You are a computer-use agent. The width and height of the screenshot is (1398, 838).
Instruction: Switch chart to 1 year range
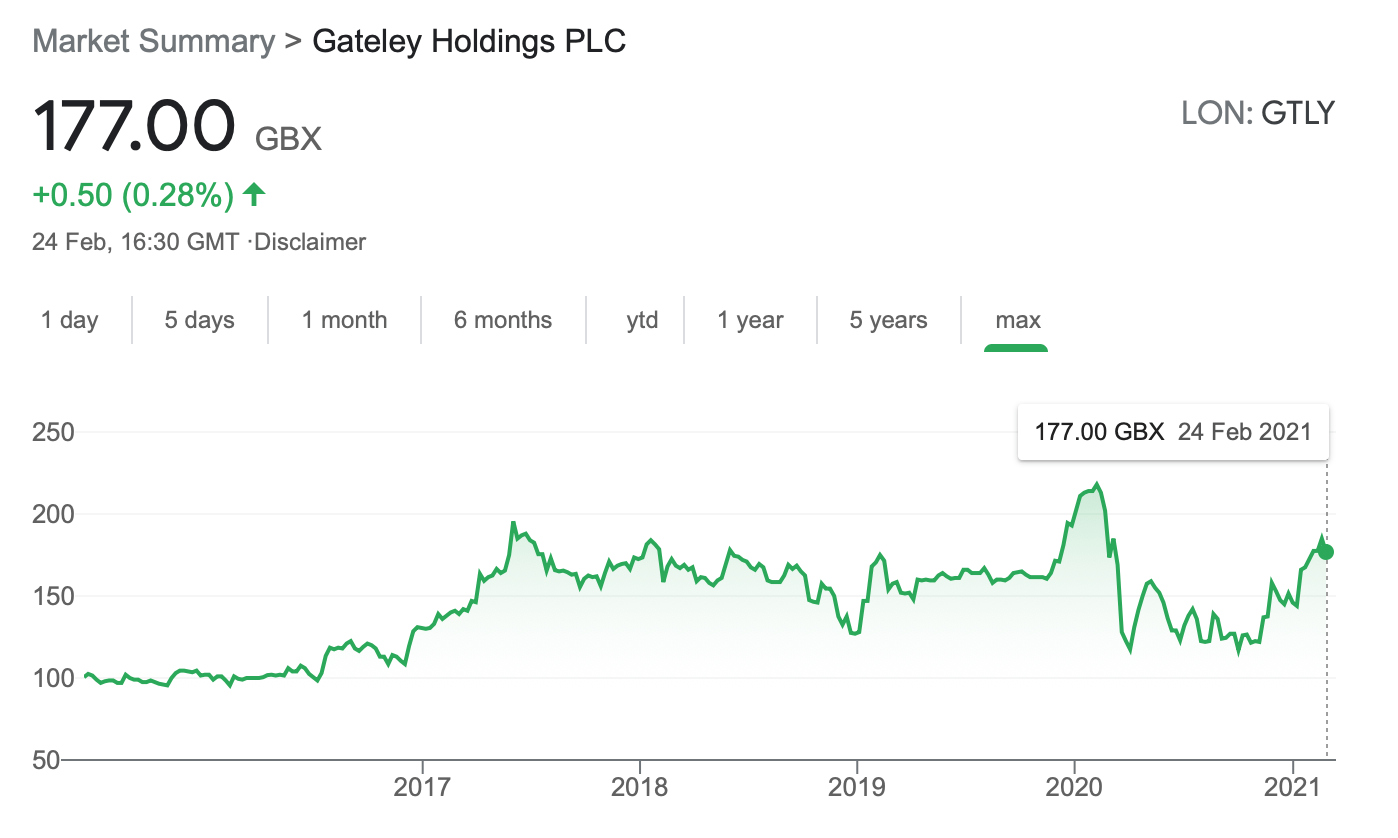pyautogui.click(x=750, y=320)
